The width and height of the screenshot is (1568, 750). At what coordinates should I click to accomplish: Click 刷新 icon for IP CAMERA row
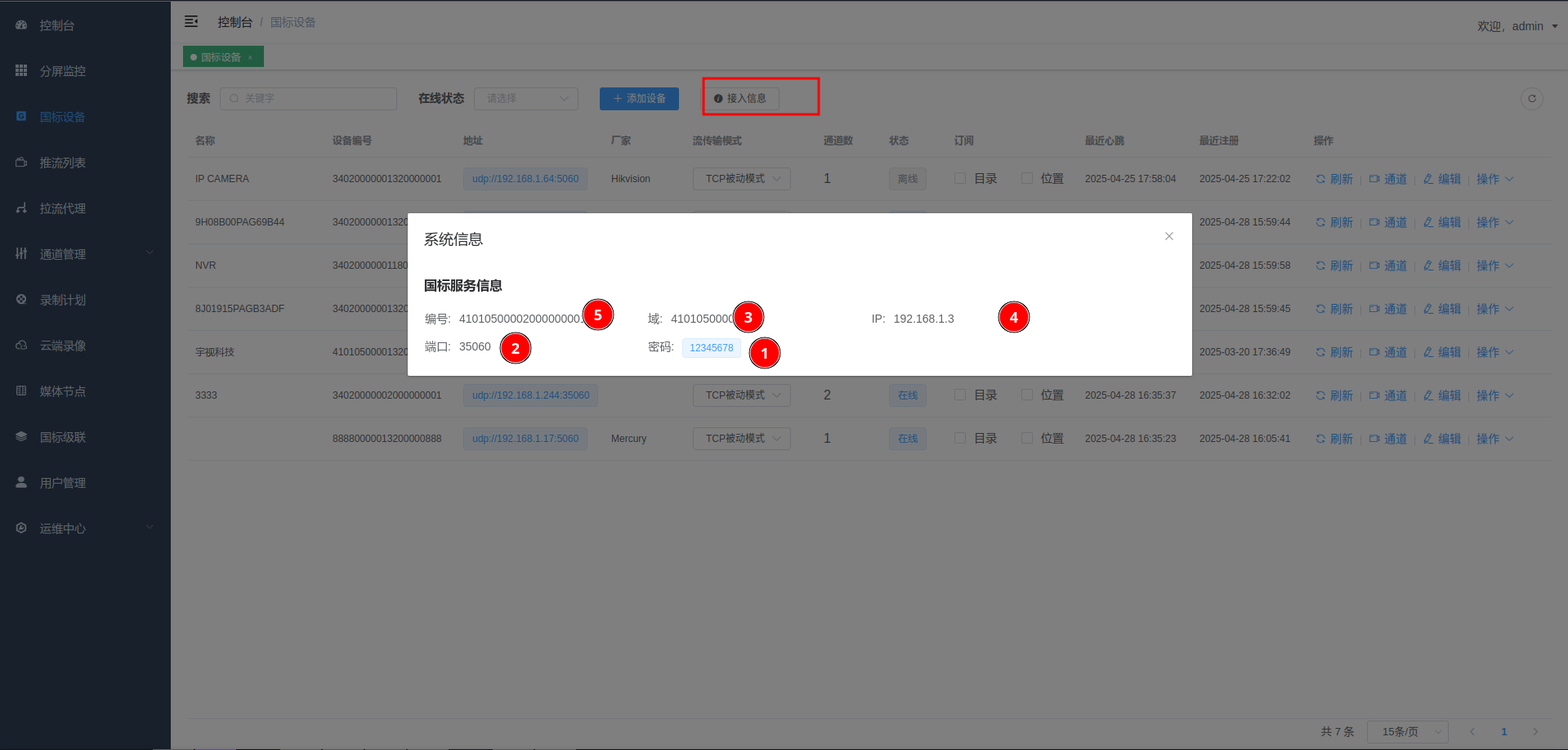1320,179
